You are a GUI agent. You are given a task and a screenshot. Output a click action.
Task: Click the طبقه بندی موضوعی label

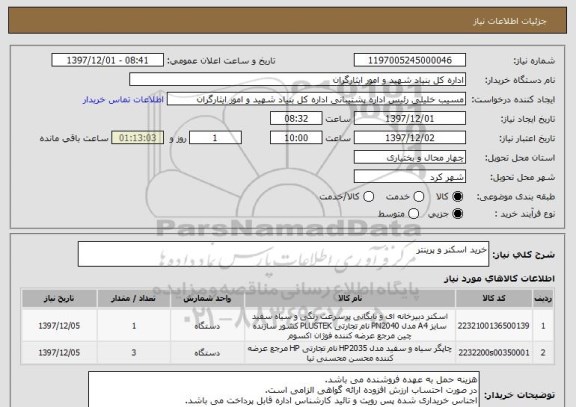[x=516, y=197]
